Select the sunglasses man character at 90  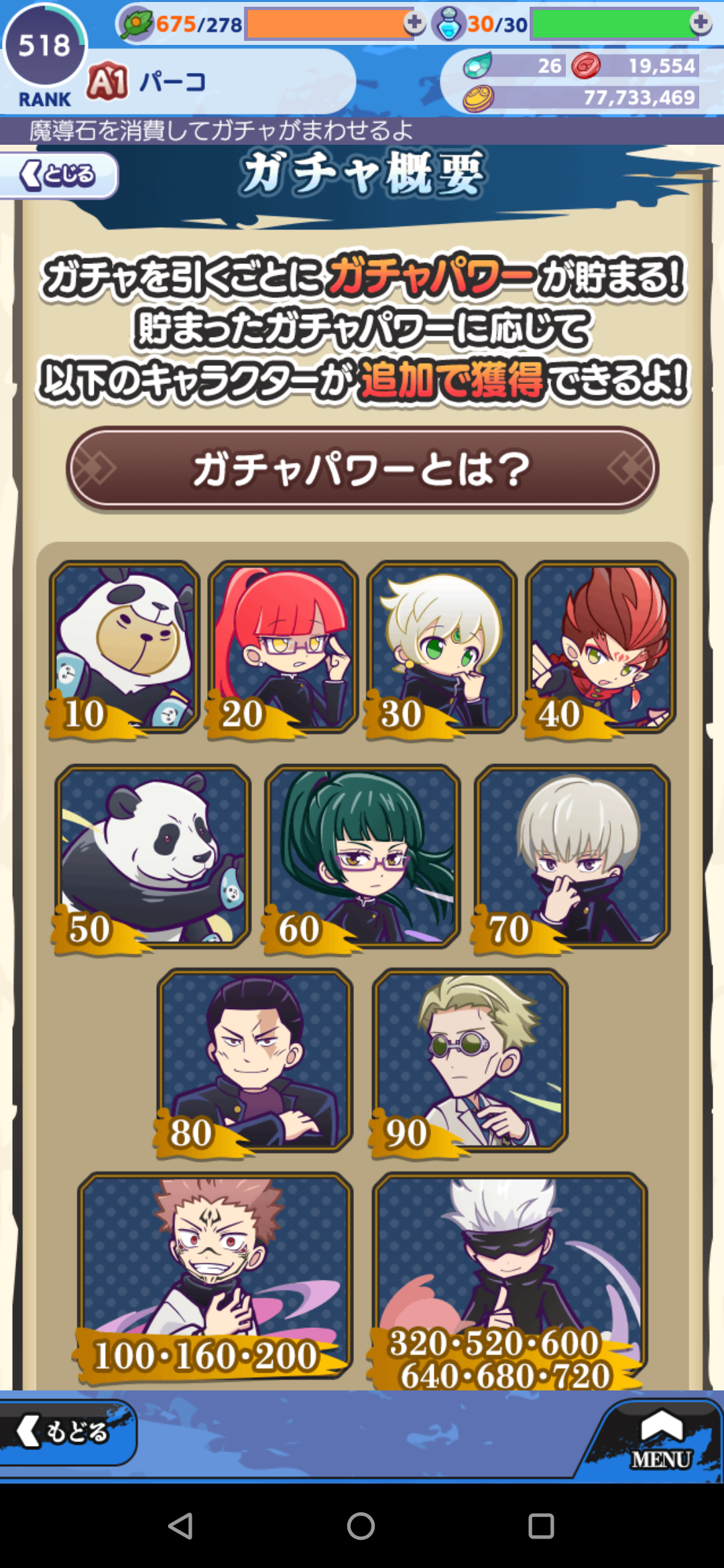pyautogui.click(x=470, y=1061)
